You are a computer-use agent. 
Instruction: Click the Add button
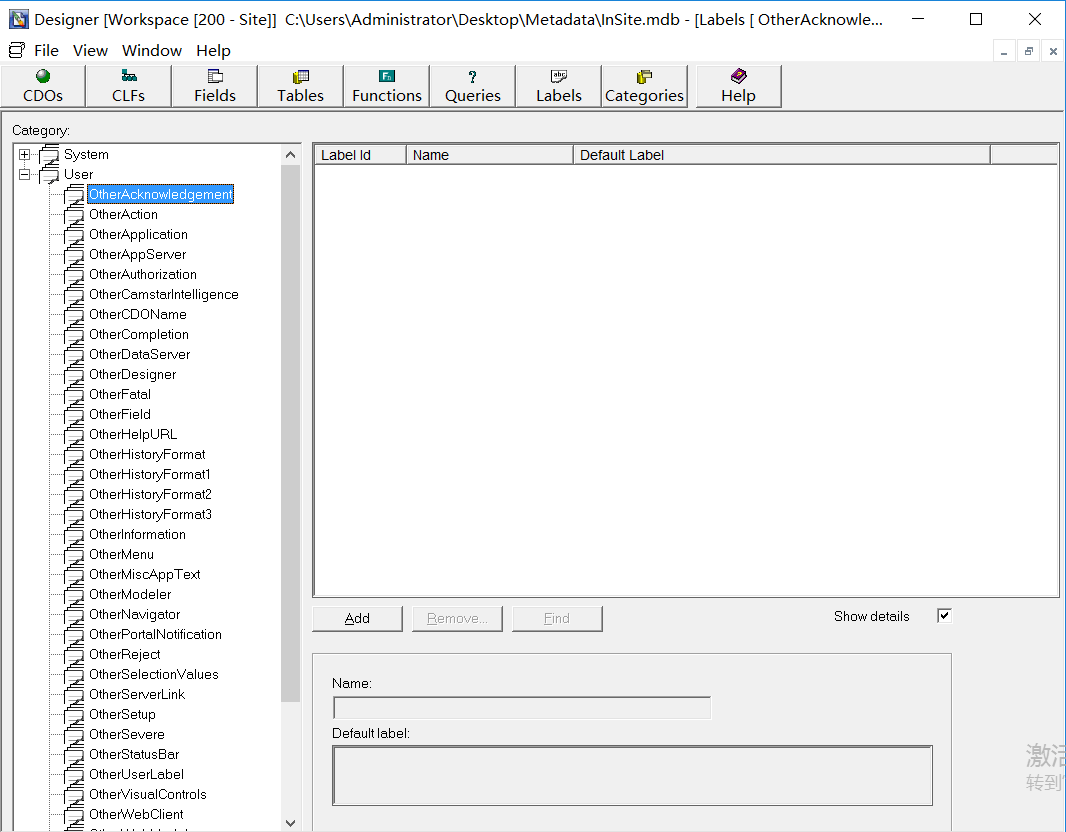click(x=357, y=619)
